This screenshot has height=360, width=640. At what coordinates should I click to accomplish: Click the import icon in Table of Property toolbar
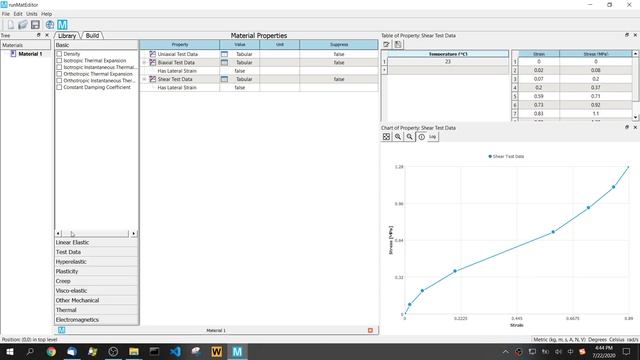click(x=386, y=44)
